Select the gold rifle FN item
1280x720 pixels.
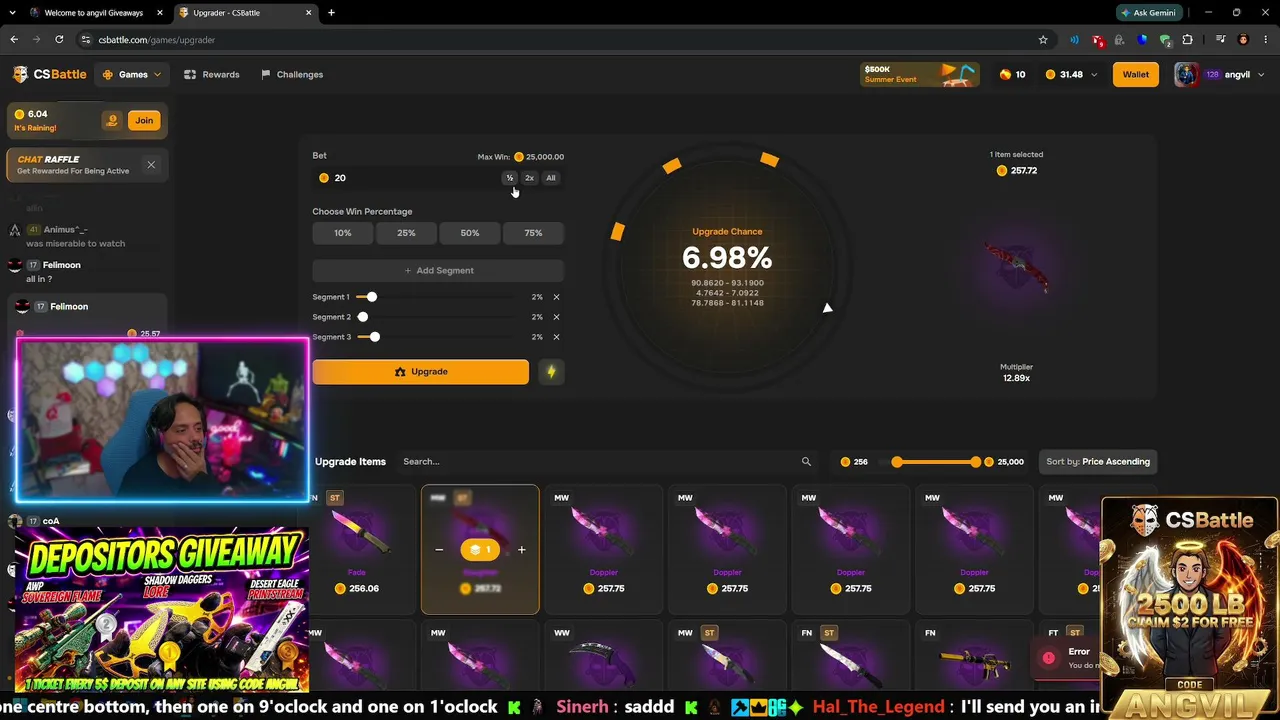tap(974, 658)
